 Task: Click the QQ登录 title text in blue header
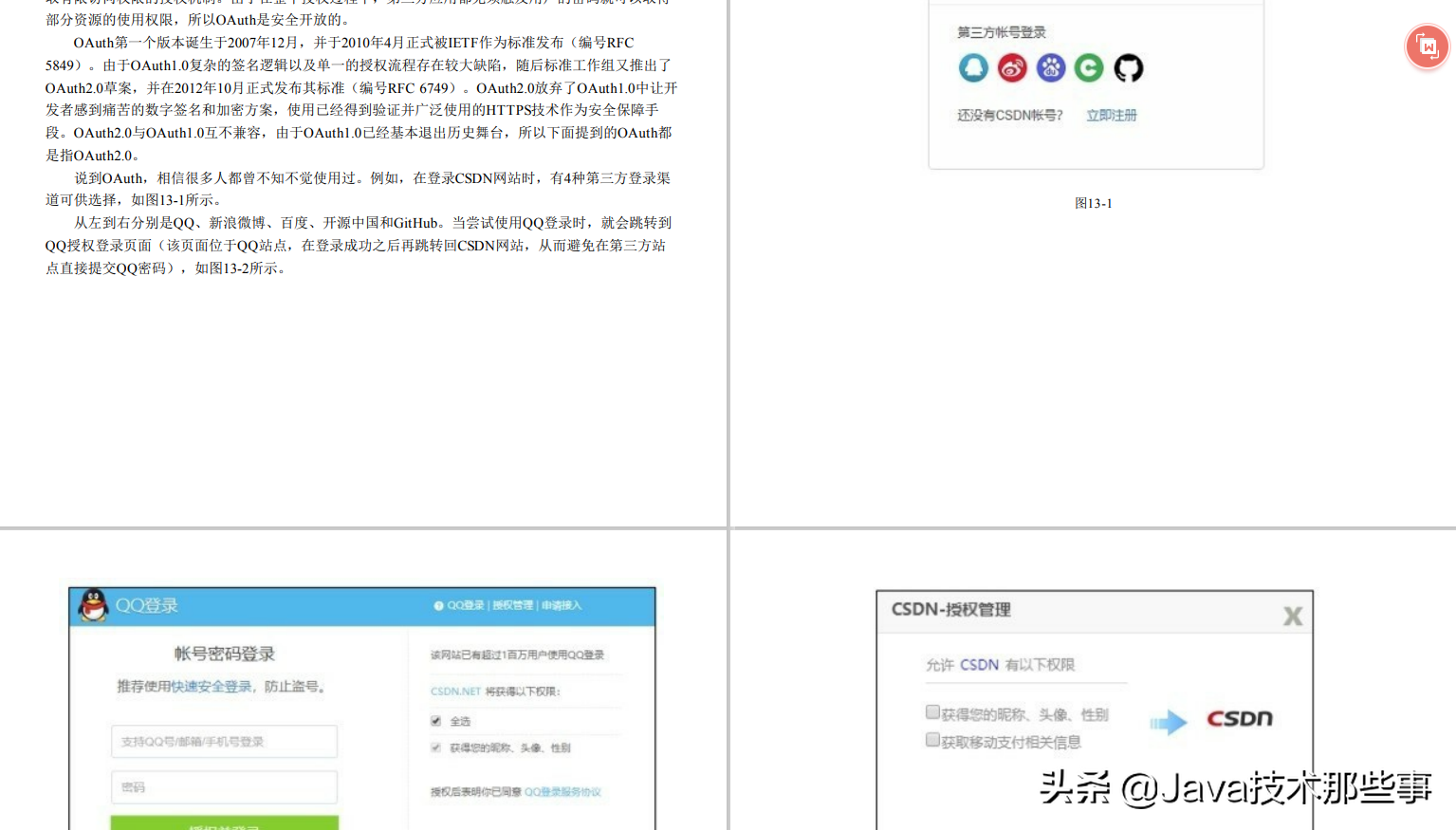(x=147, y=605)
